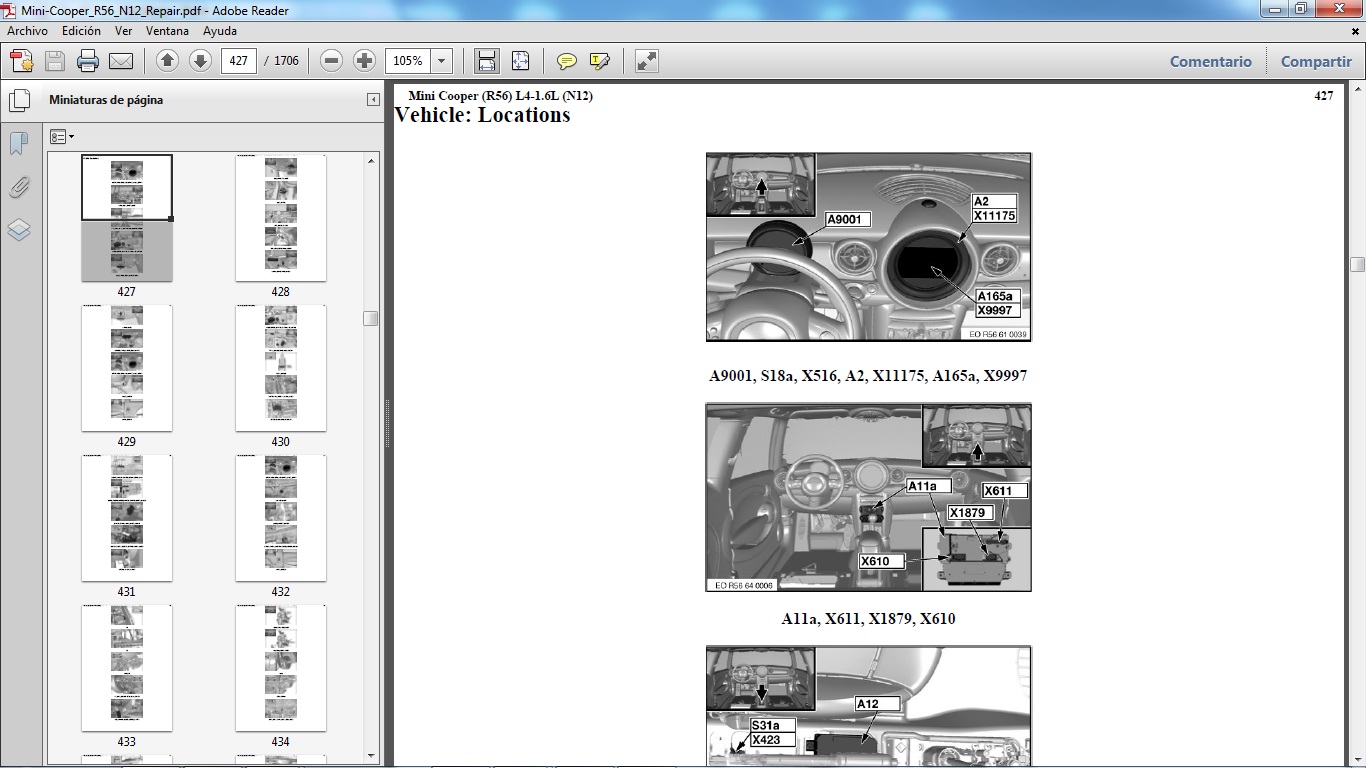Select the highlight text tool

click(x=600, y=61)
